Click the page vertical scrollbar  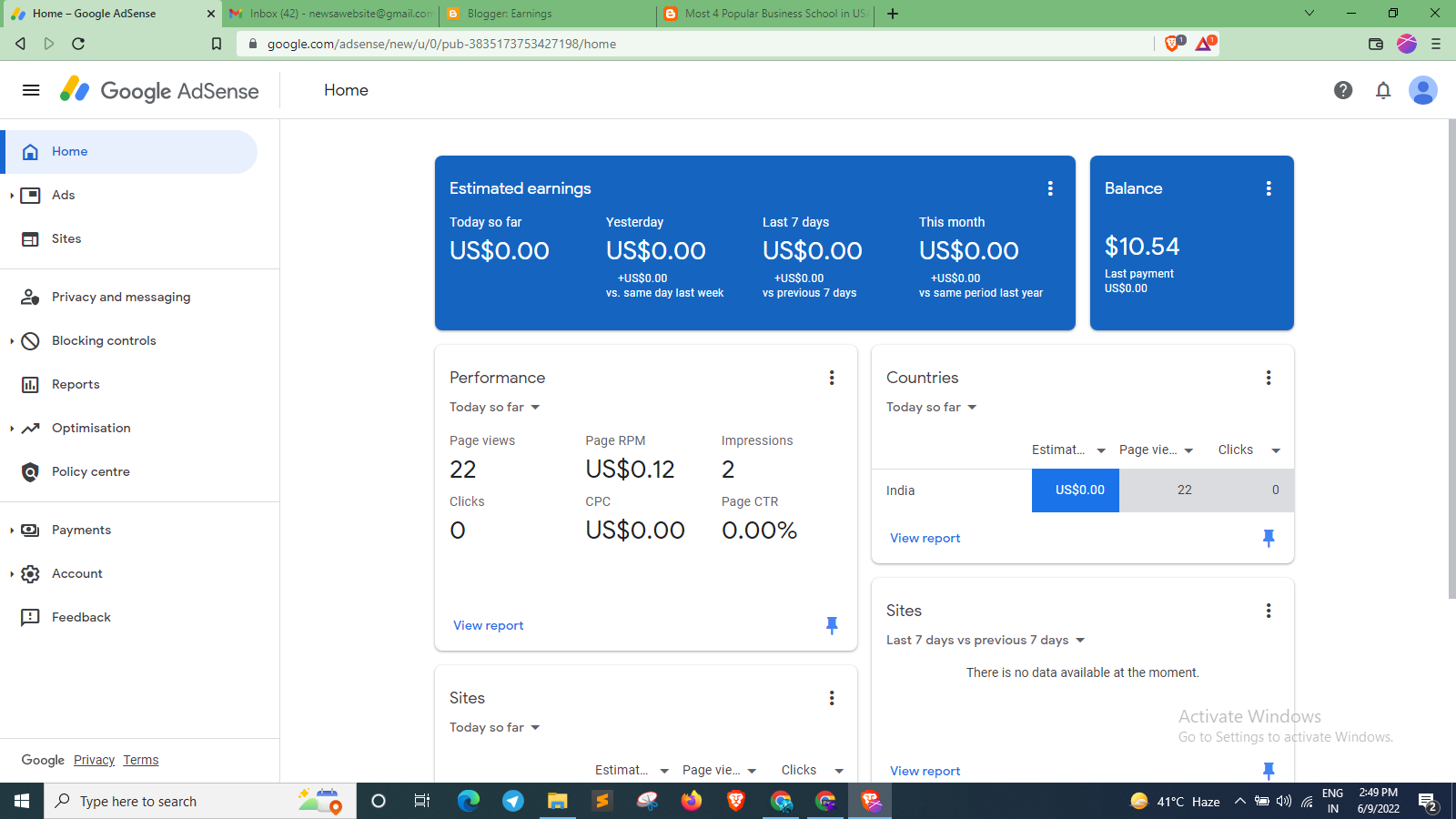[x=1451, y=359]
